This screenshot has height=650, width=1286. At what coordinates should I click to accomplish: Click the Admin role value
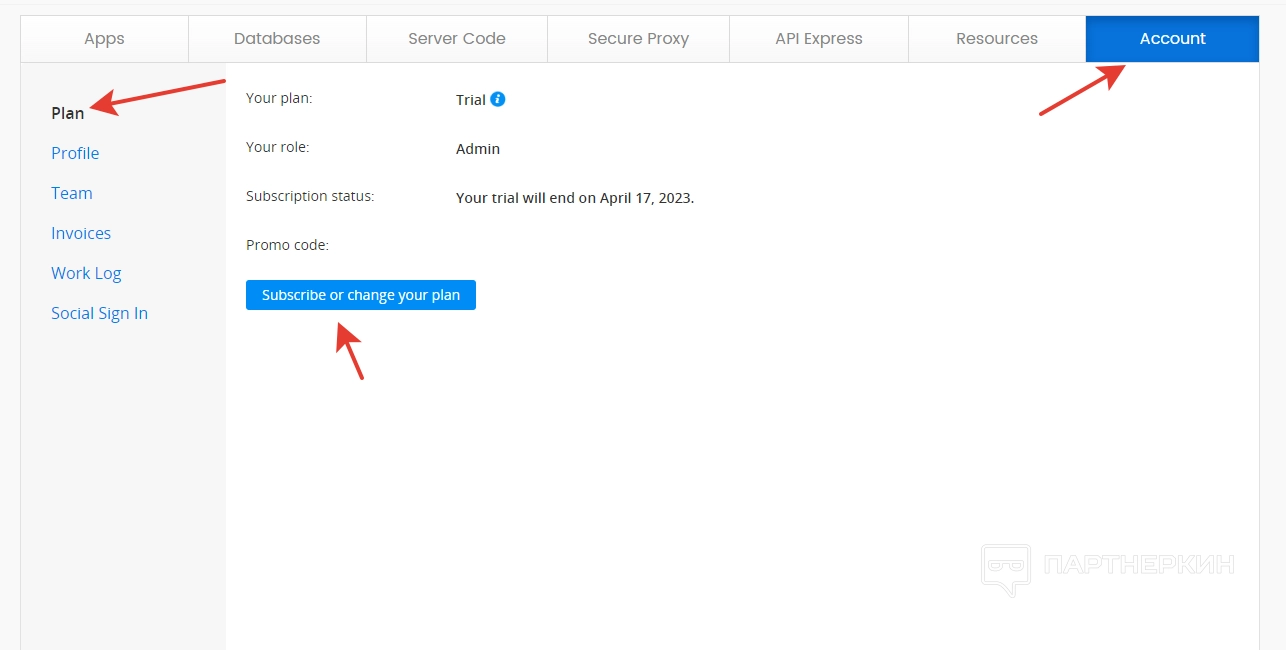(478, 149)
